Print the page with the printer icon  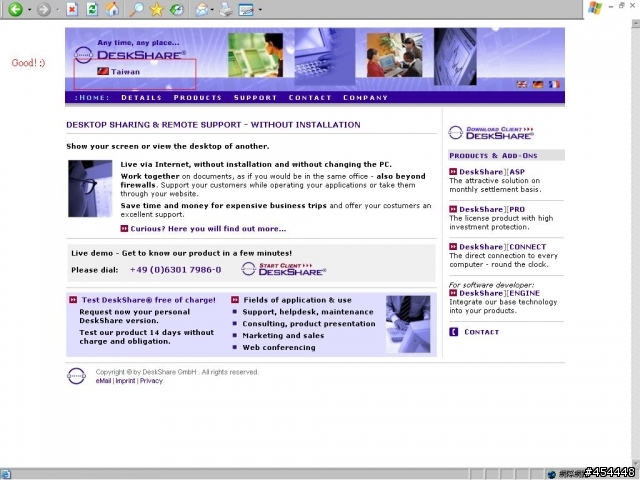point(226,9)
